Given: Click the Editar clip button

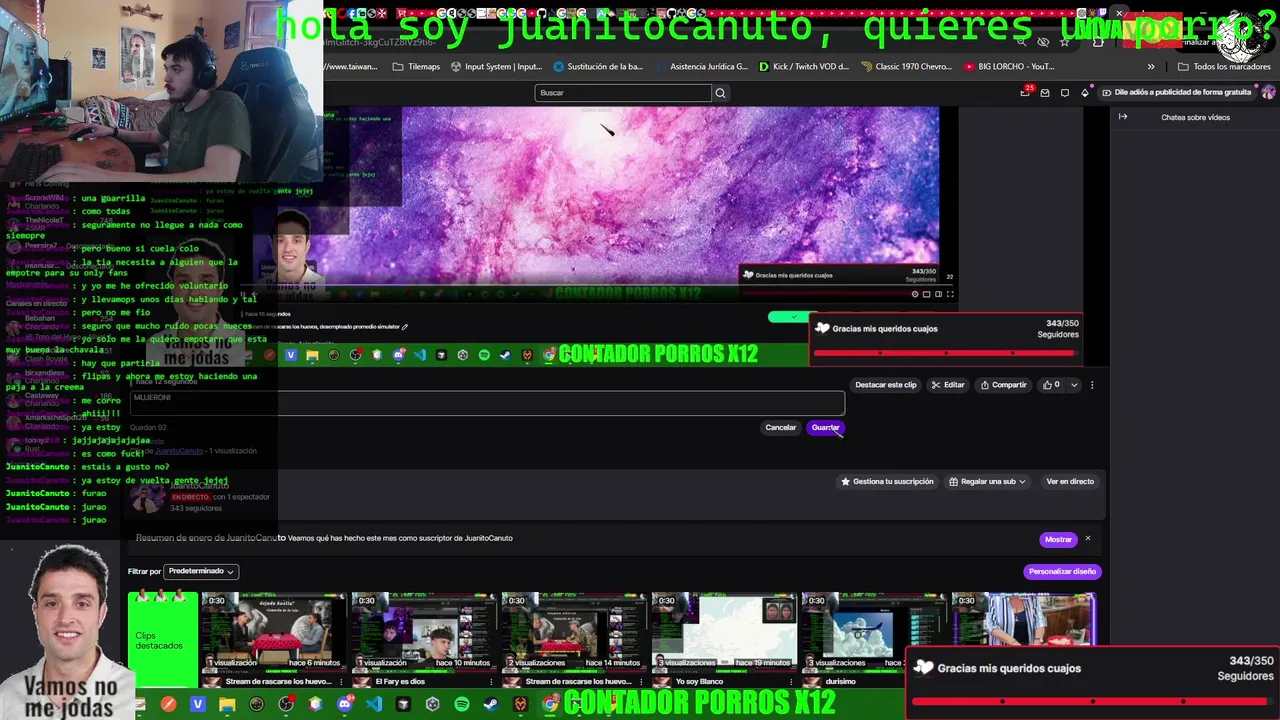Looking at the screenshot, I should point(948,385).
